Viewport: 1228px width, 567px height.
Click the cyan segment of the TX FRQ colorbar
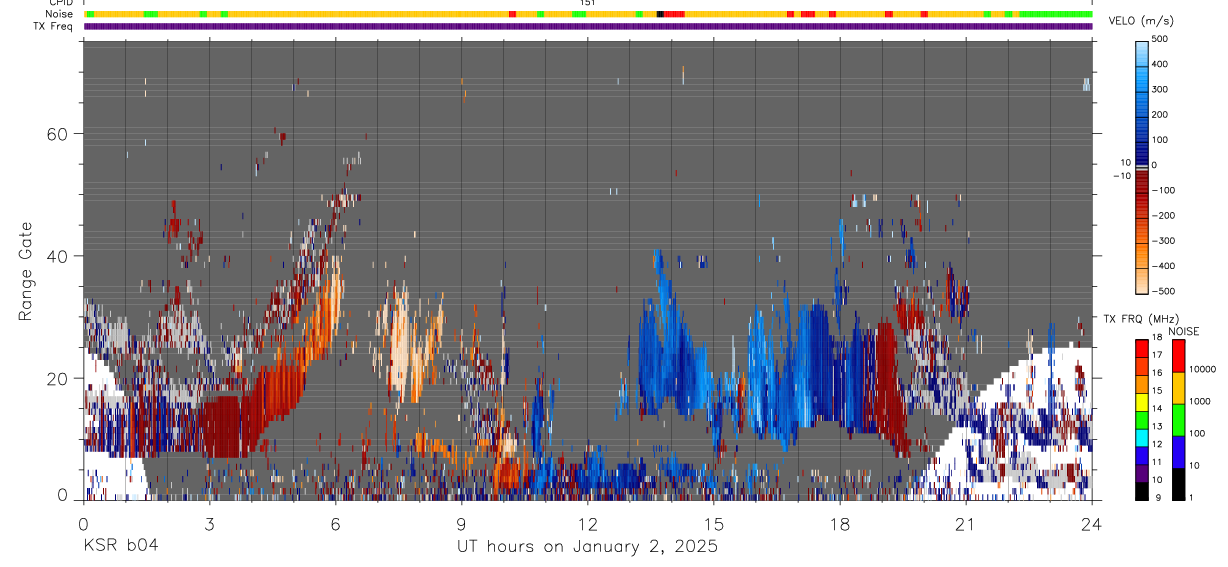1142,438
